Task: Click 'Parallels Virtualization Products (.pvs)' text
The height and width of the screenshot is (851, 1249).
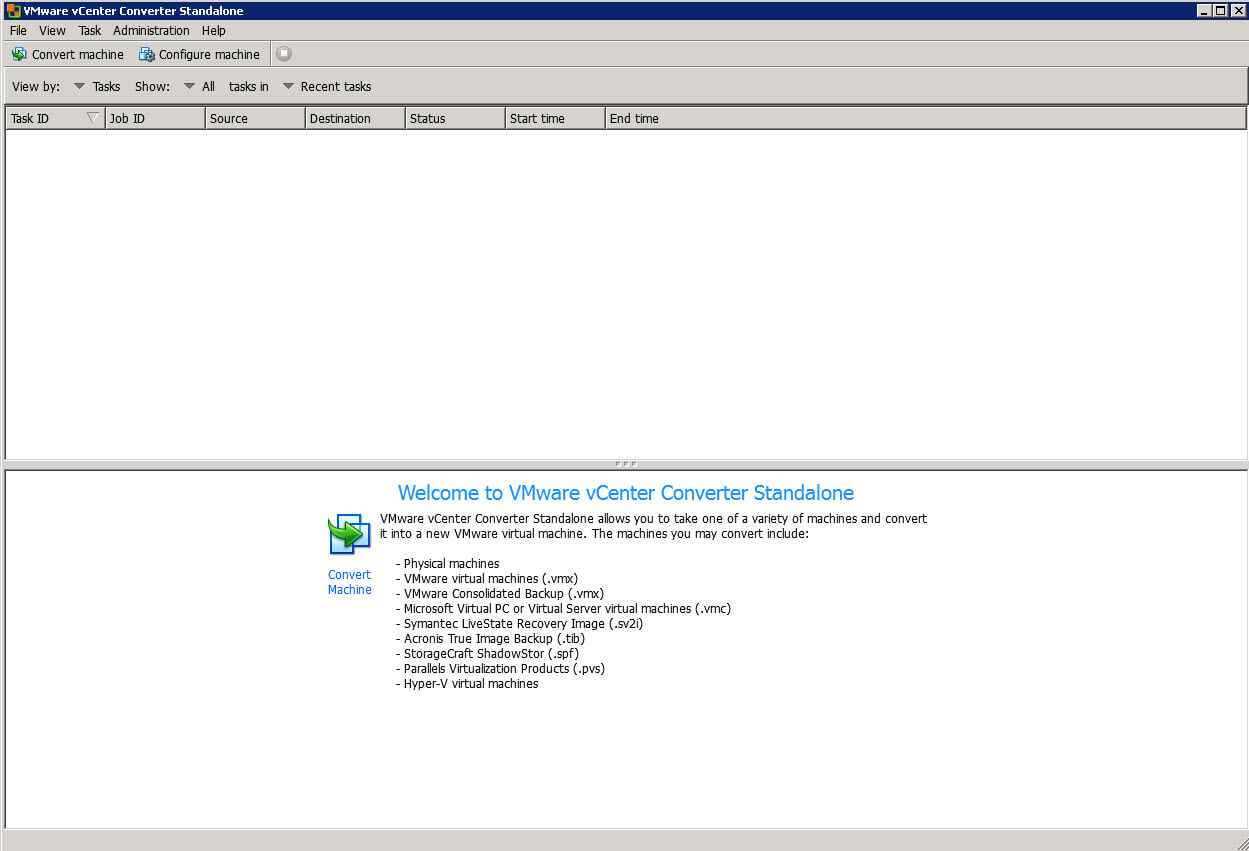Action: click(x=504, y=668)
